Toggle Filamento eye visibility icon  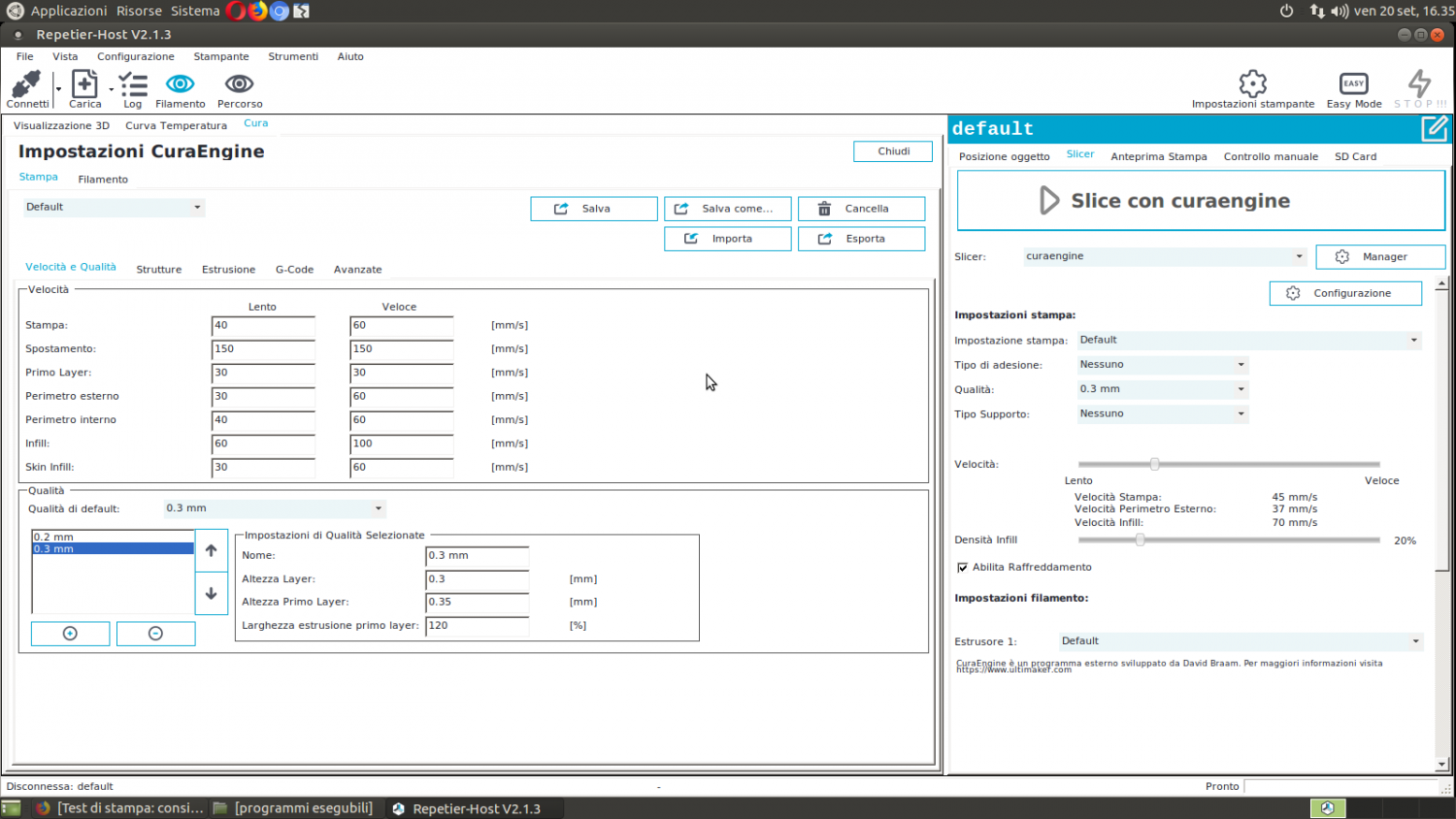click(180, 83)
